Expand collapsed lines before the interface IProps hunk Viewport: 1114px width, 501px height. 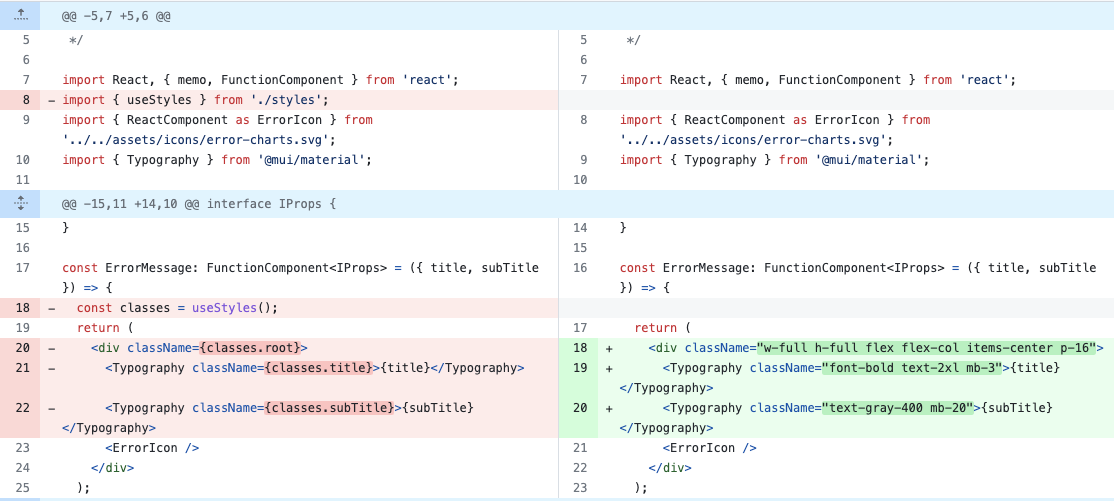20,204
